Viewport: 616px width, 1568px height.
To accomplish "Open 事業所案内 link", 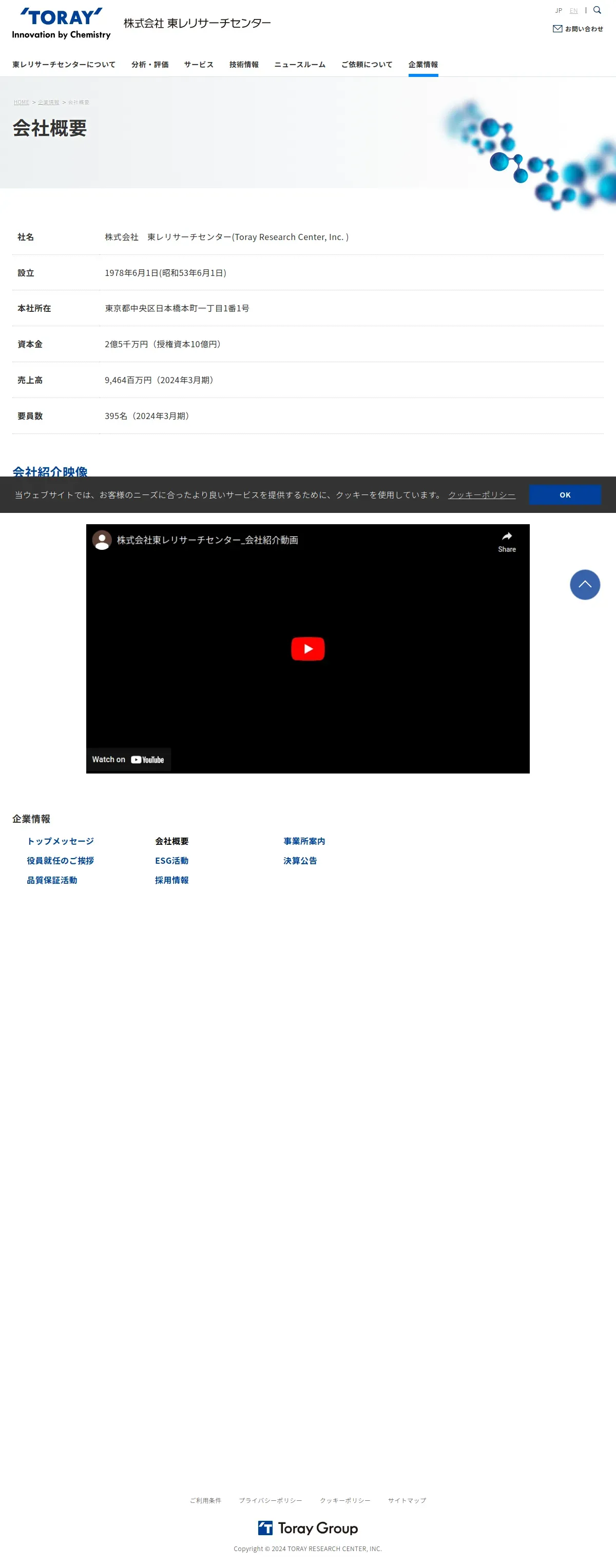I will coord(304,841).
